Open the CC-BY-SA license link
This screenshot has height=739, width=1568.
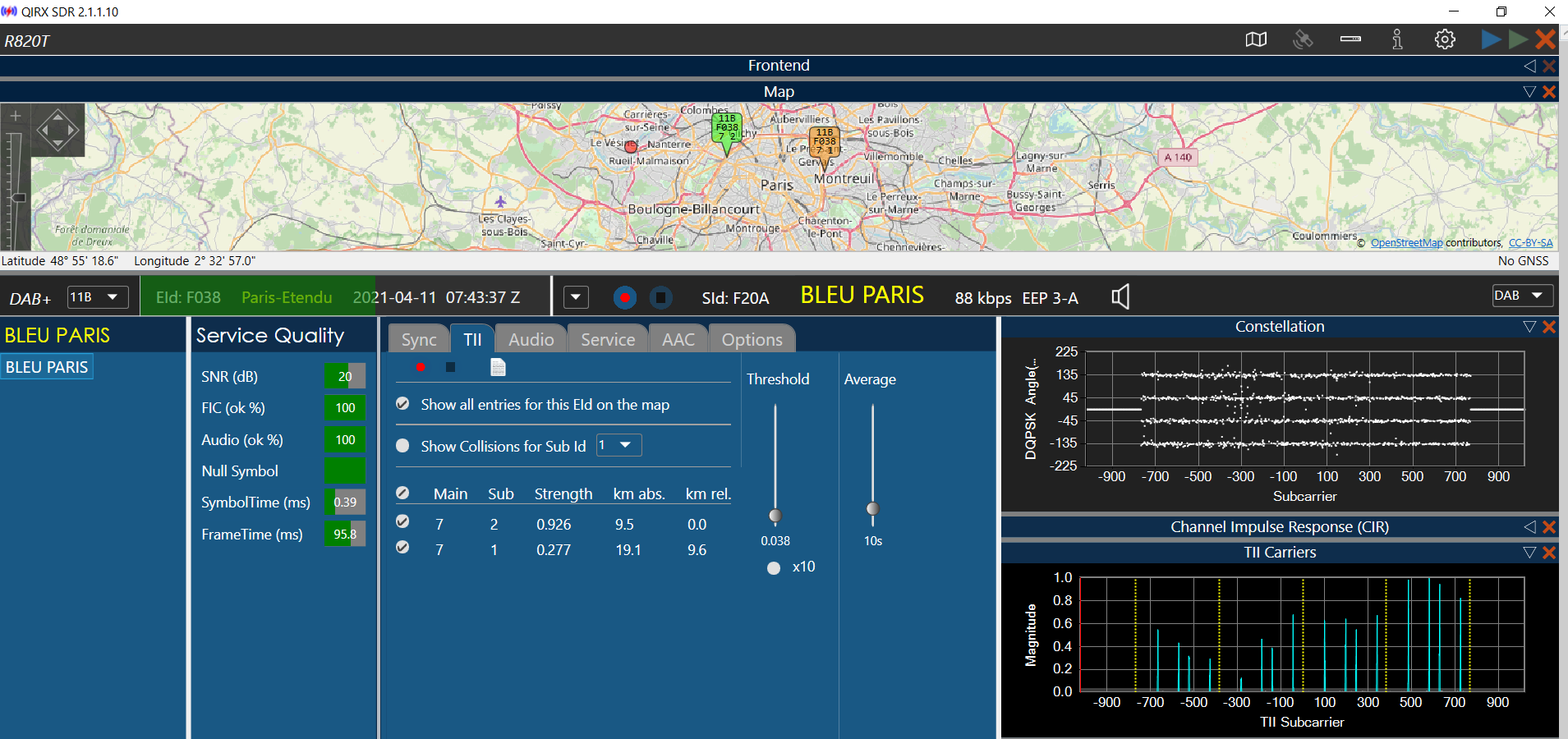pyautogui.click(x=1530, y=243)
